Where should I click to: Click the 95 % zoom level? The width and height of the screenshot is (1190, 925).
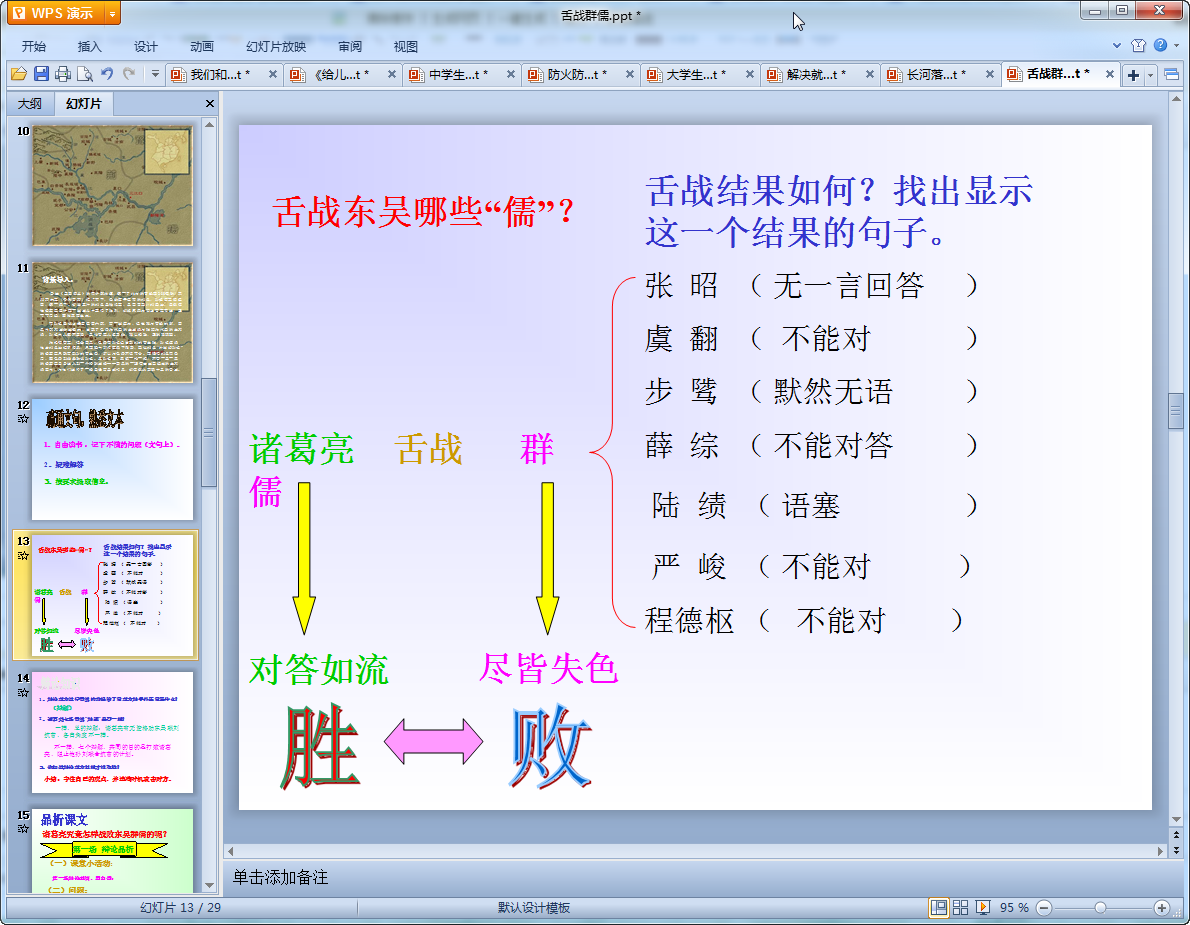point(1014,908)
